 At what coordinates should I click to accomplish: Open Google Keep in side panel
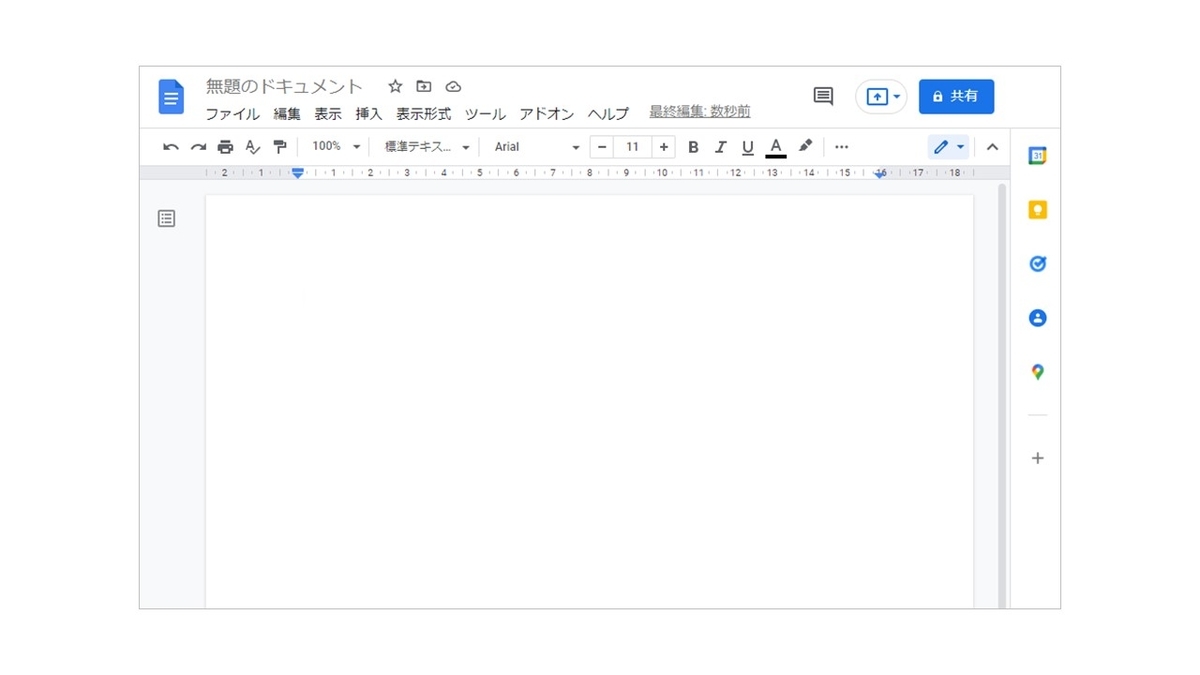tap(1038, 210)
